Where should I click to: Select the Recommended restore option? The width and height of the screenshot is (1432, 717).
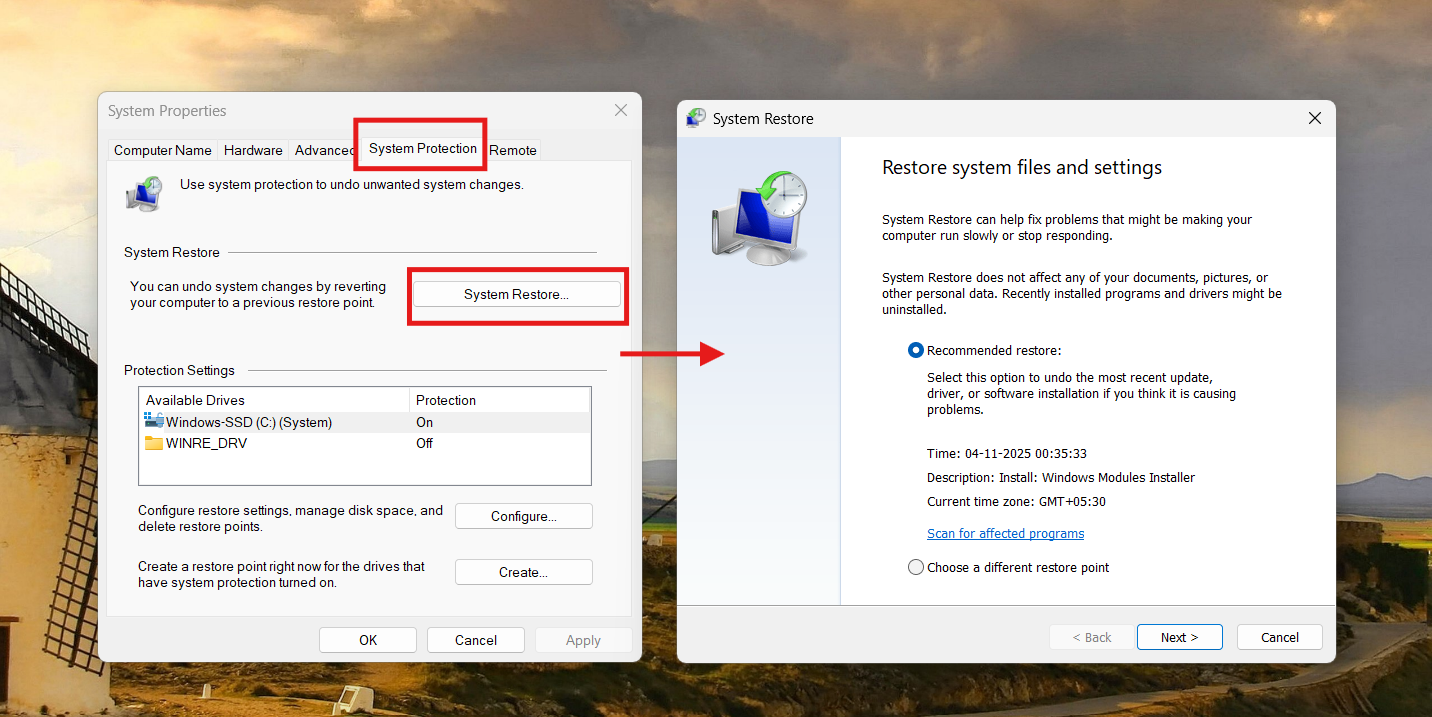915,350
